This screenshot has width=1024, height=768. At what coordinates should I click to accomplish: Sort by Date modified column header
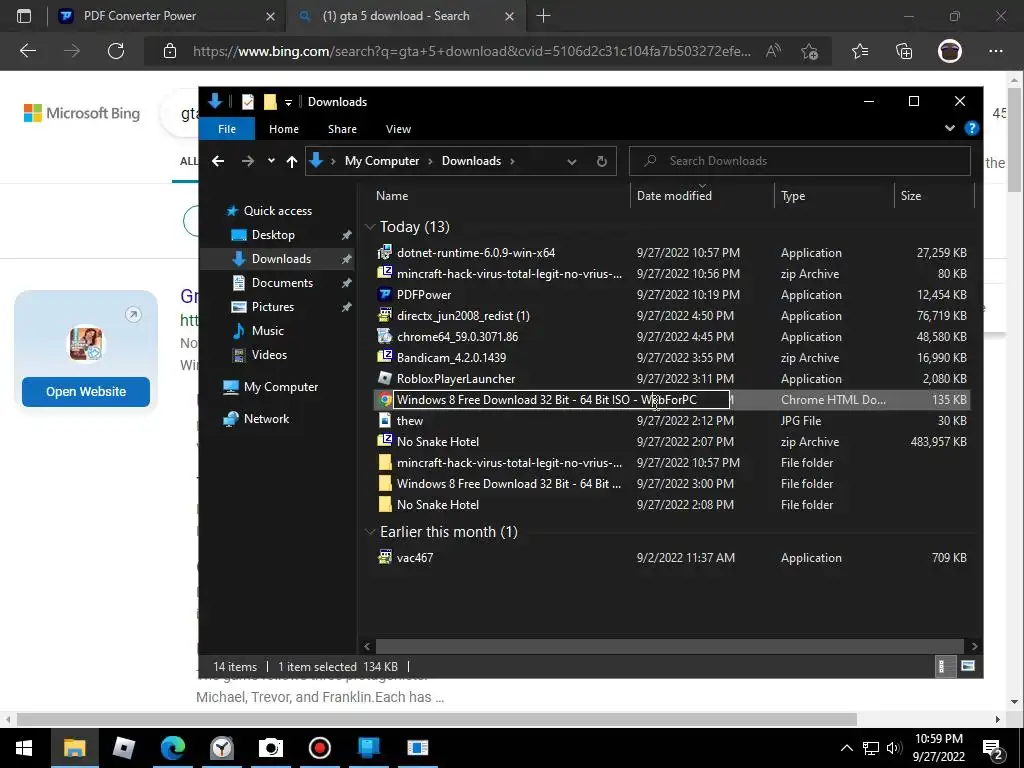[x=674, y=196]
